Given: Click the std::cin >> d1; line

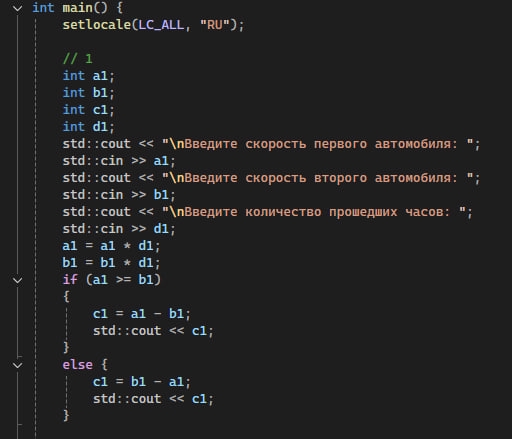Looking at the screenshot, I should click(x=119, y=229).
